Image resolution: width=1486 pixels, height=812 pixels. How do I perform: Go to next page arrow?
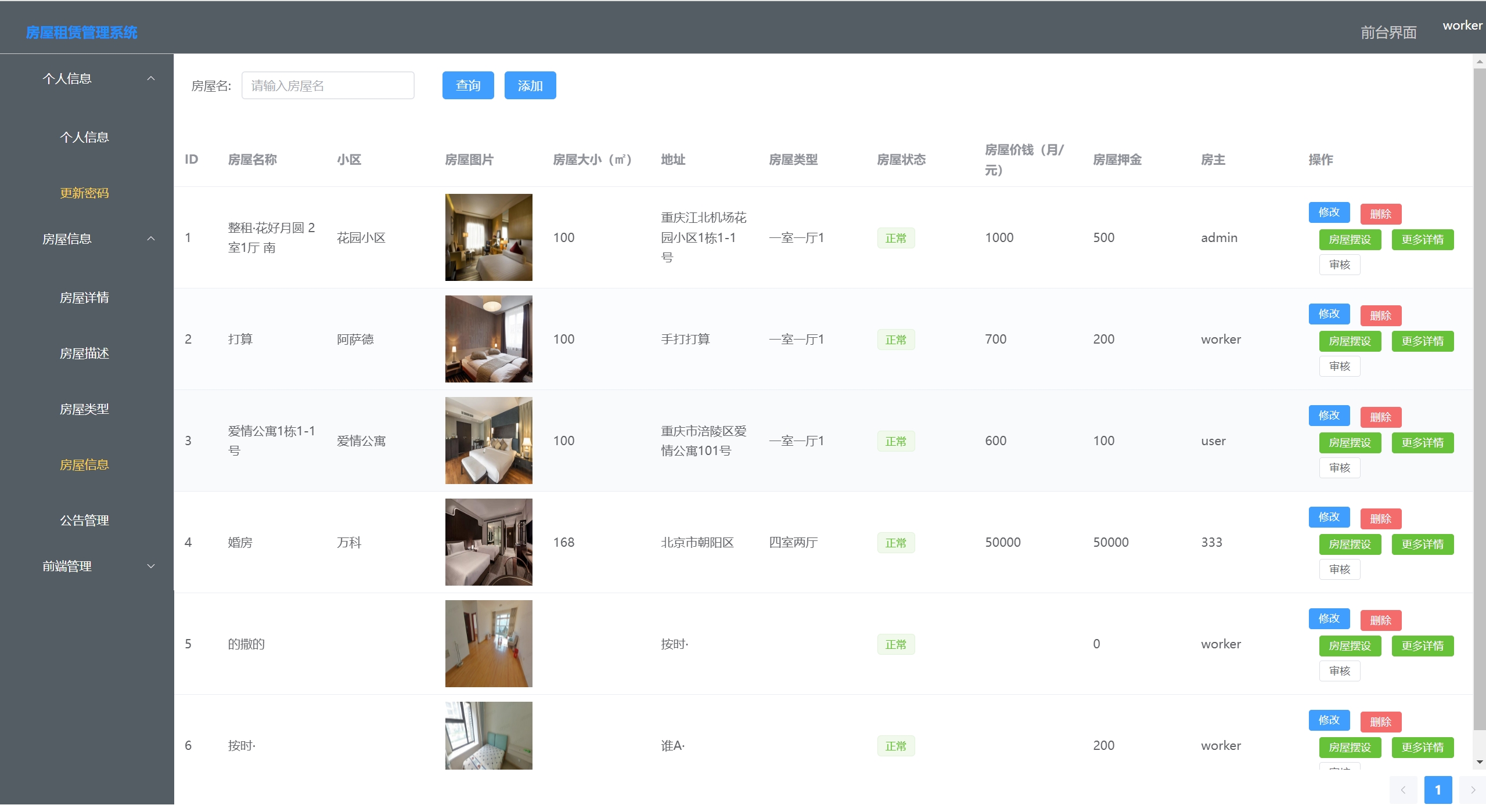(1473, 789)
